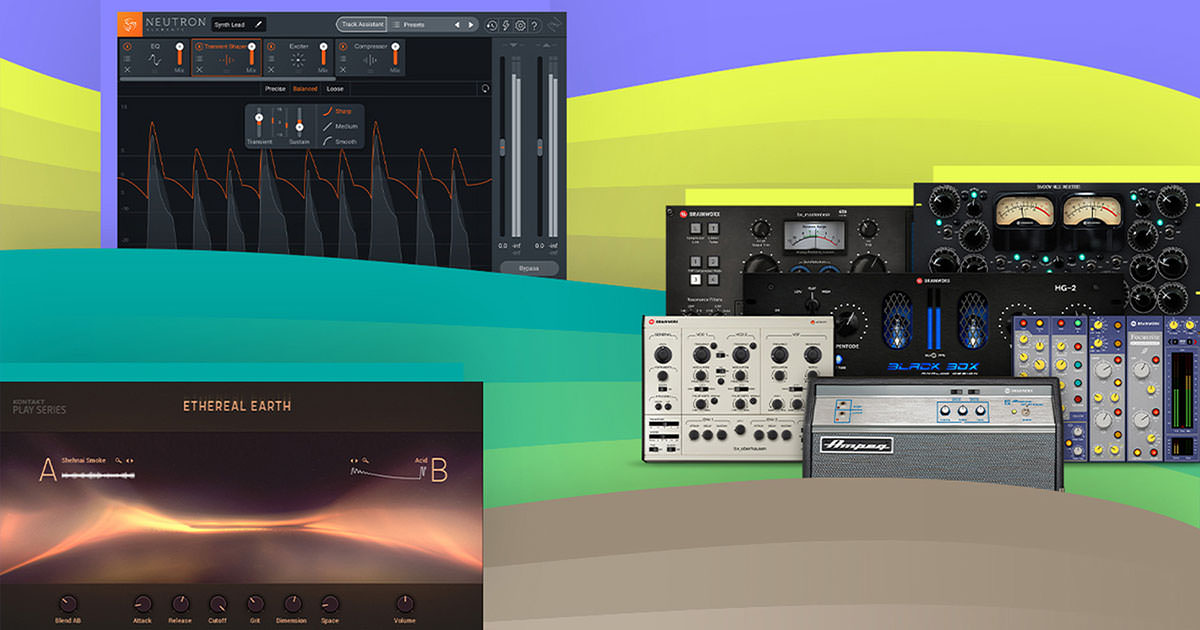The height and width of the screenshot is (630, 1200).
Task: Click the lightning bolt icon in Neutron
Action: [506, 25]
